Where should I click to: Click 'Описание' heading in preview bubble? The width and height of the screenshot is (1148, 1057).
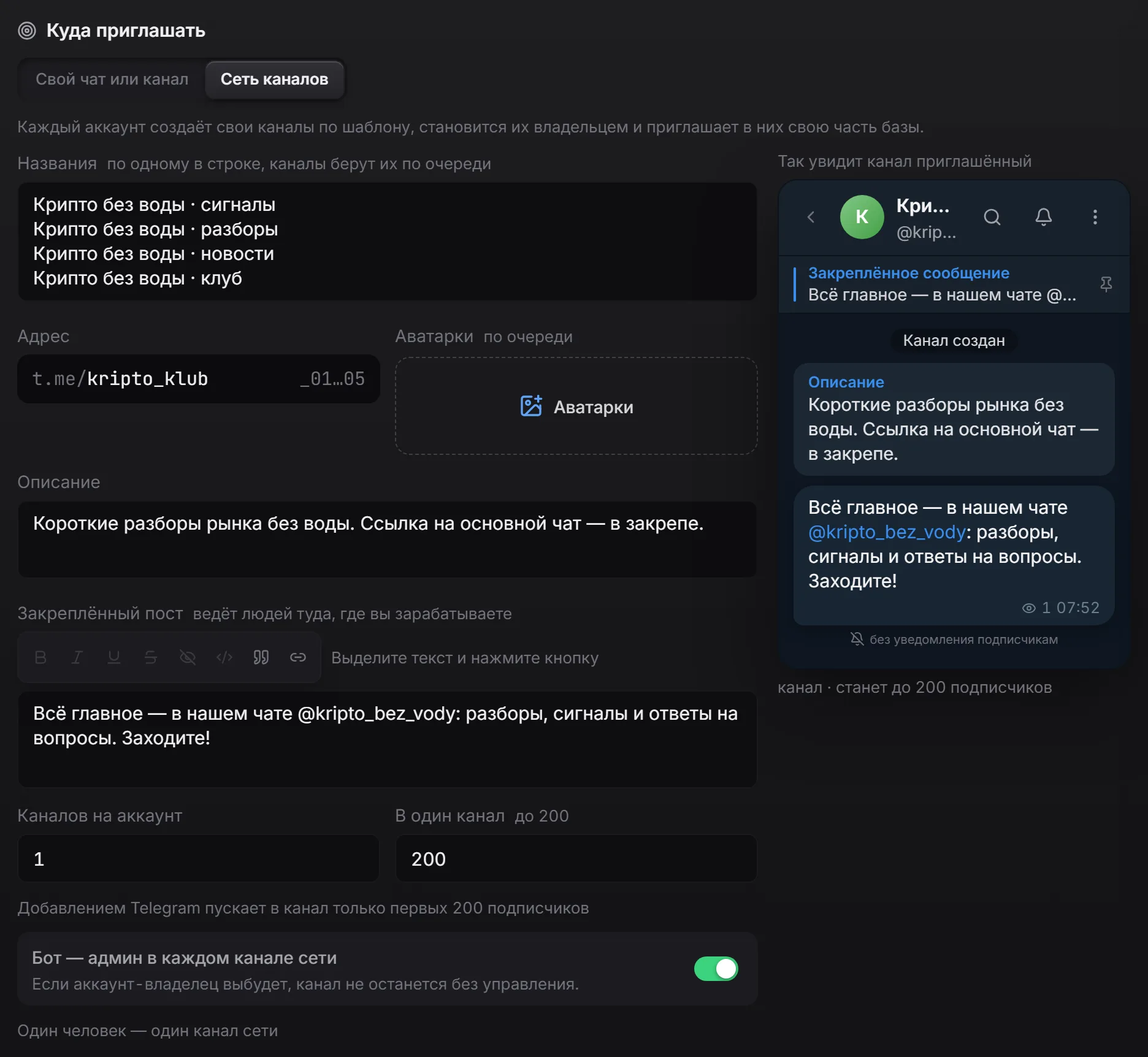[846, 382]
